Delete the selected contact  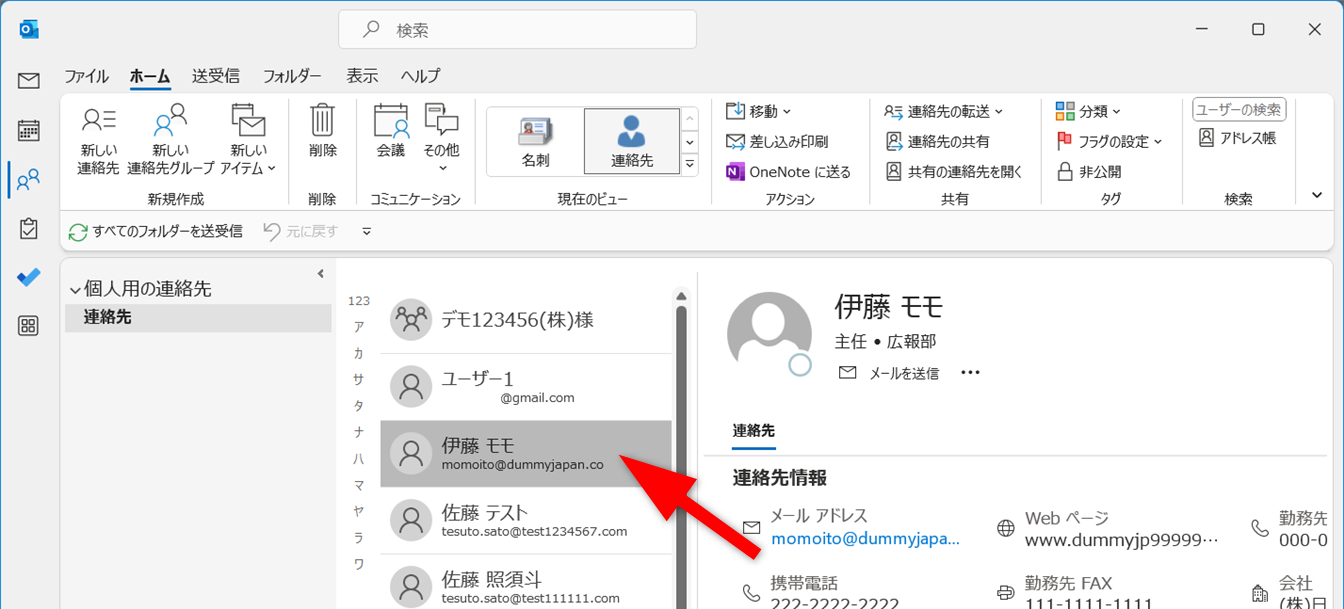[322, 131]
